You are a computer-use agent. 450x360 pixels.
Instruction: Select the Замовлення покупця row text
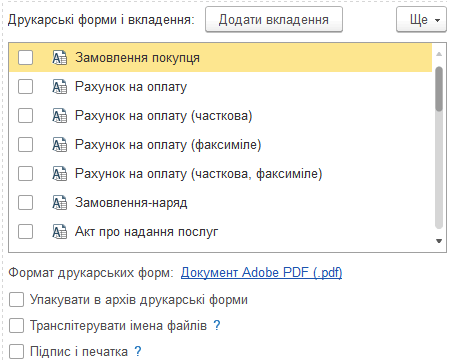click(137, 58)
